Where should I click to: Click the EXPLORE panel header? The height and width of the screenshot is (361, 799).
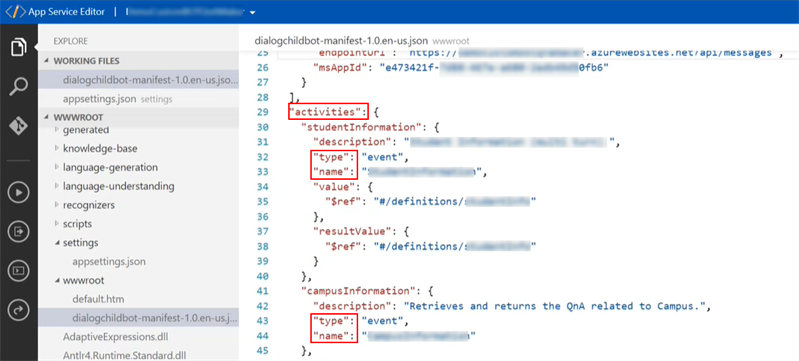(x=71, y=41)
